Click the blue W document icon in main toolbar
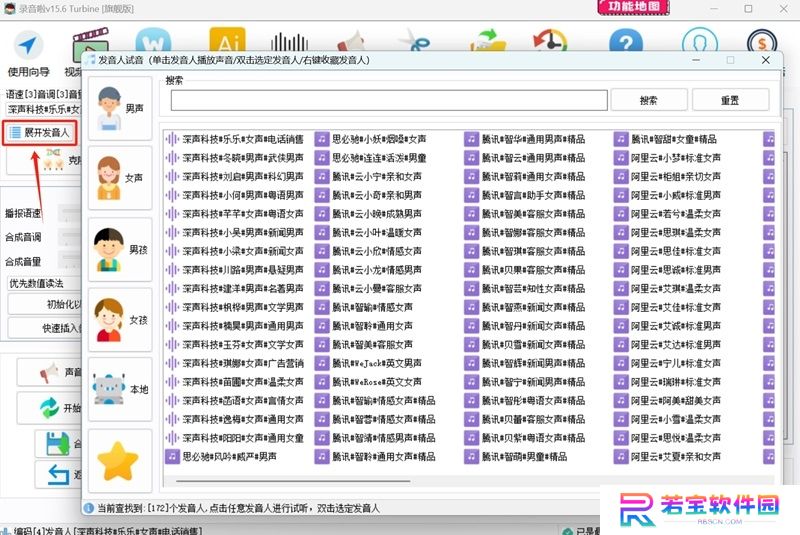 pyautogui.click(x=153, y=39)
